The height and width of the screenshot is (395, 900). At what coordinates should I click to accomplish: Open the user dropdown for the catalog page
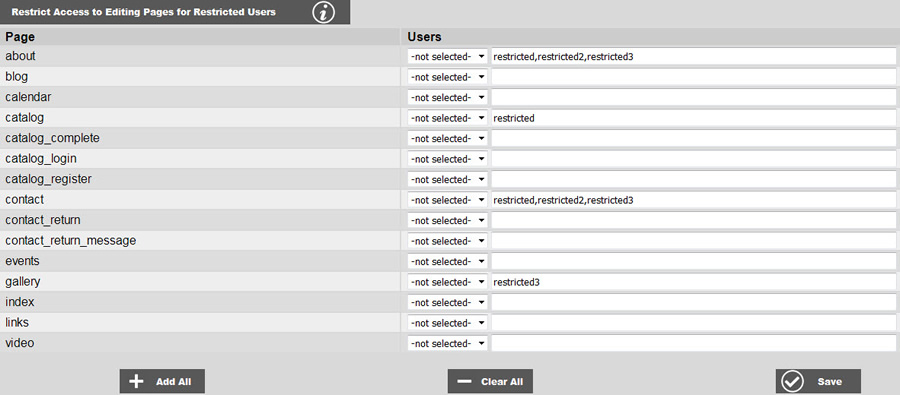448,118
